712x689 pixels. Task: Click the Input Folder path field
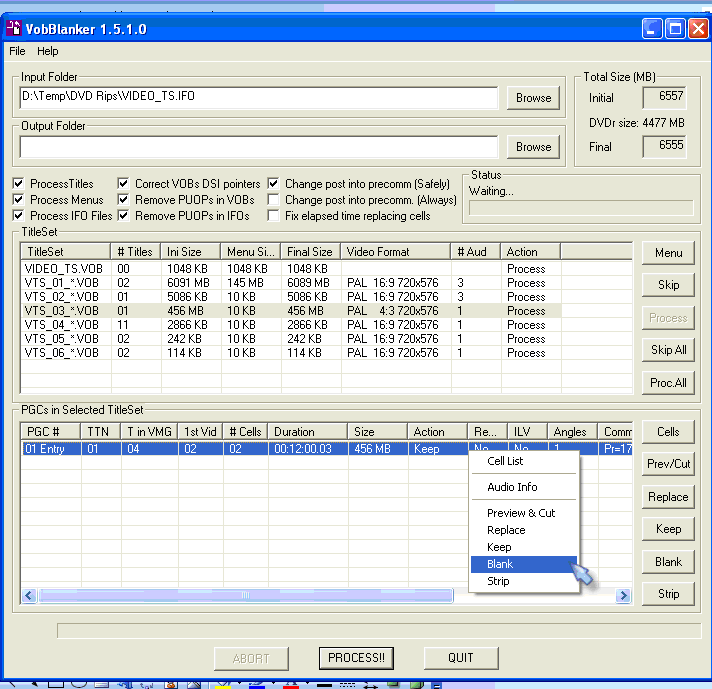tap(259, 98)
